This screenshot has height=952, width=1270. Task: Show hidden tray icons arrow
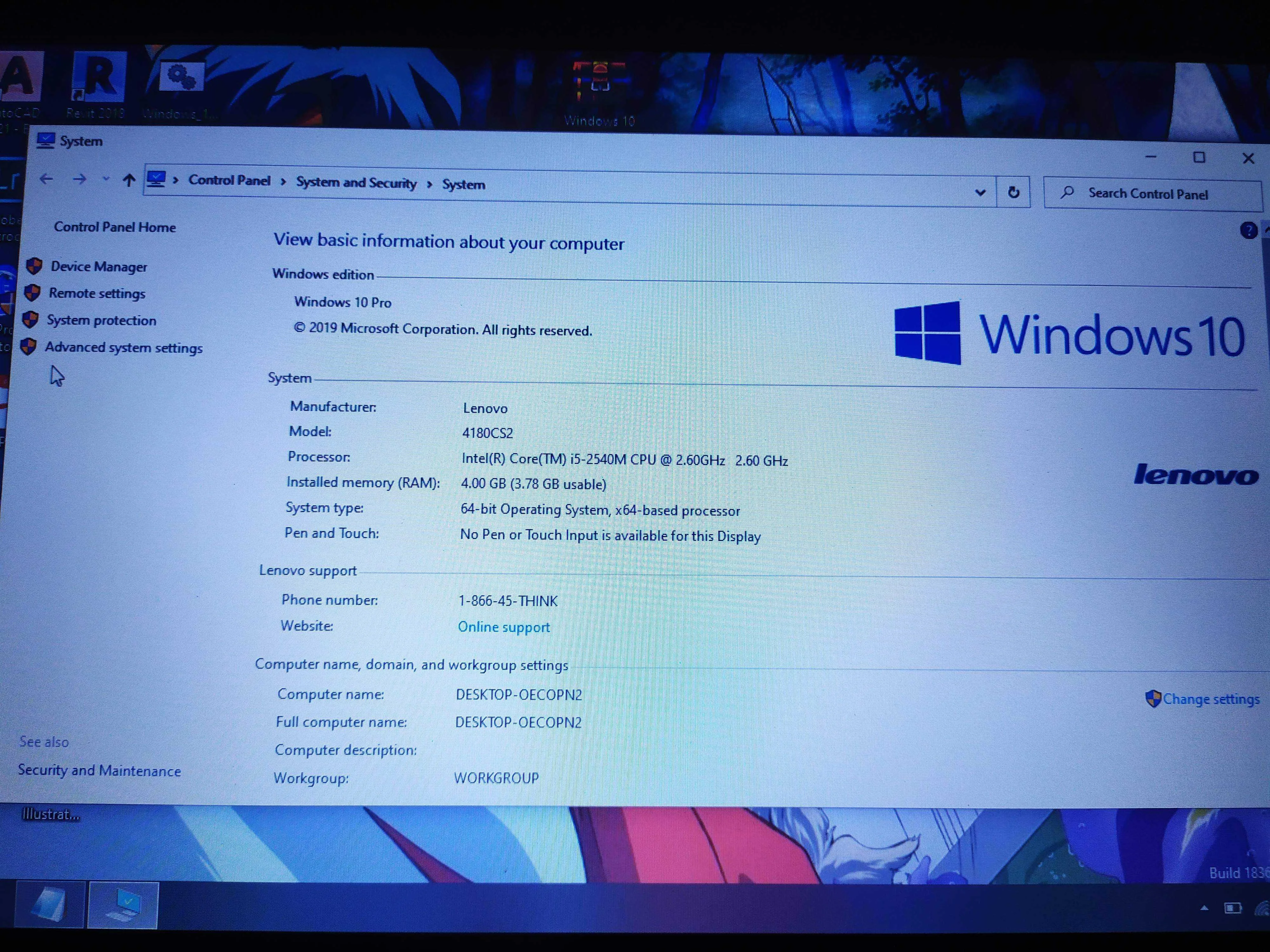[1204, 908]
